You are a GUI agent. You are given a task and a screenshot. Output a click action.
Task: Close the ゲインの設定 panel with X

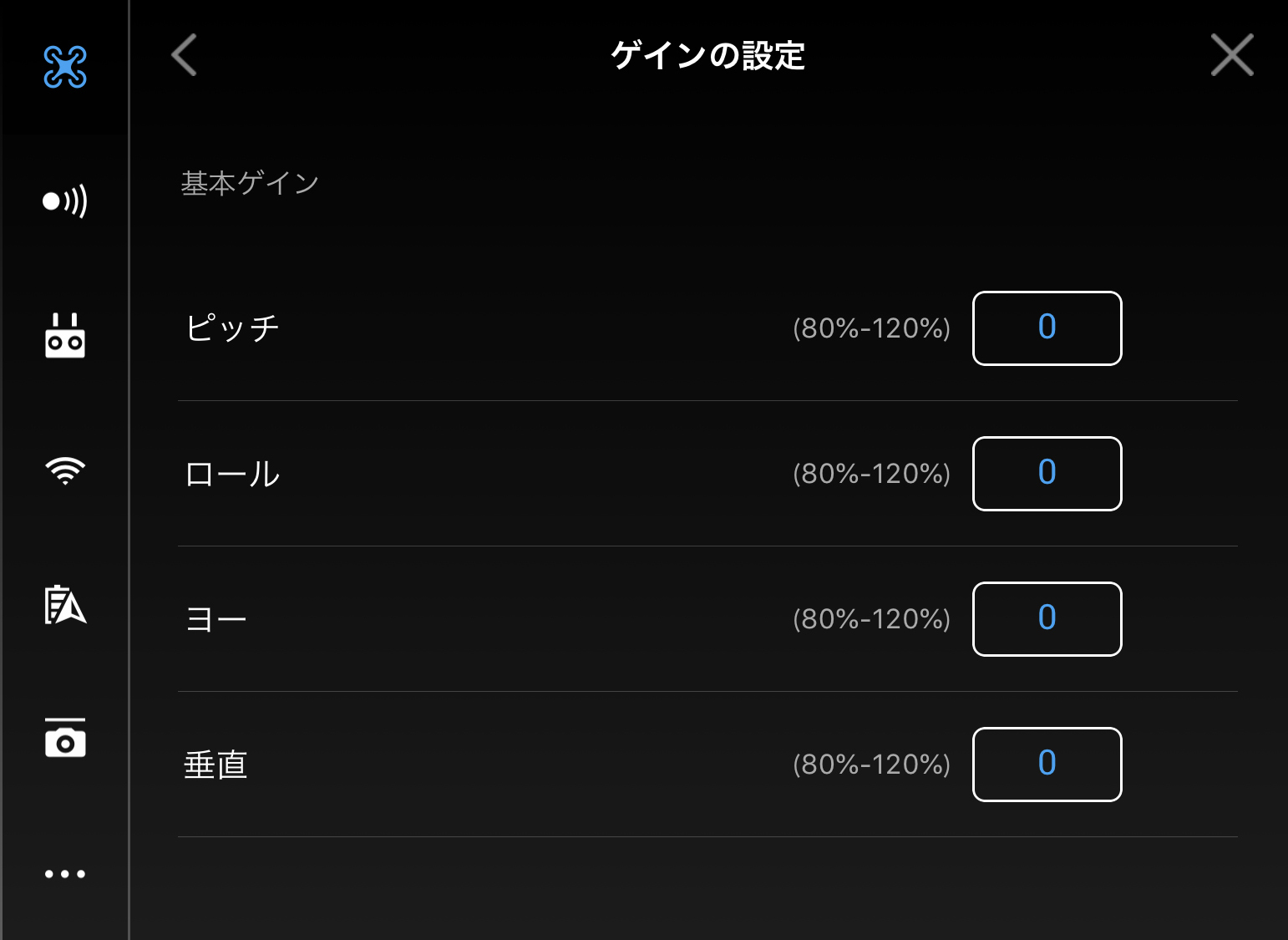1232,55
